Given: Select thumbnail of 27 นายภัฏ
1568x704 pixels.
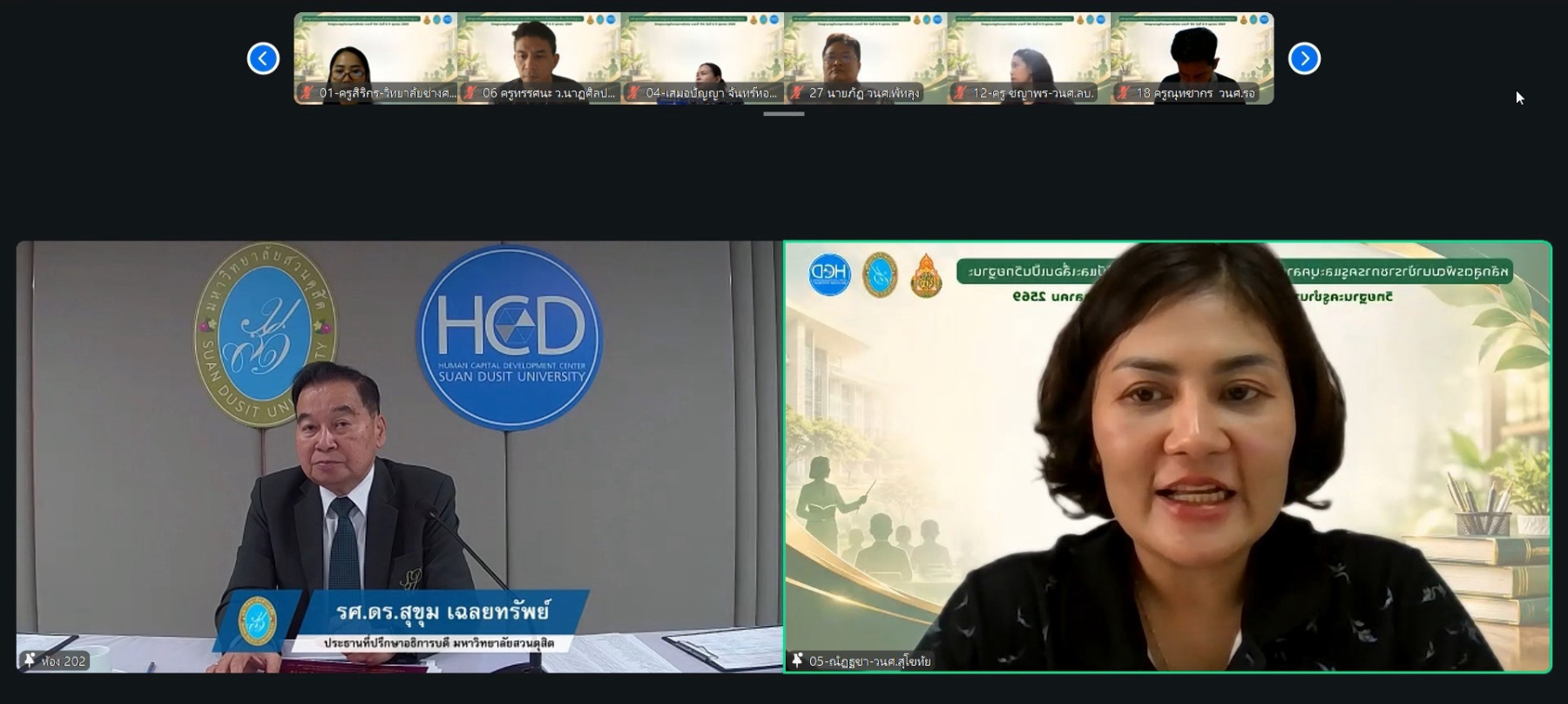Looking at the screenshot, I should click(x=866, y=58).
